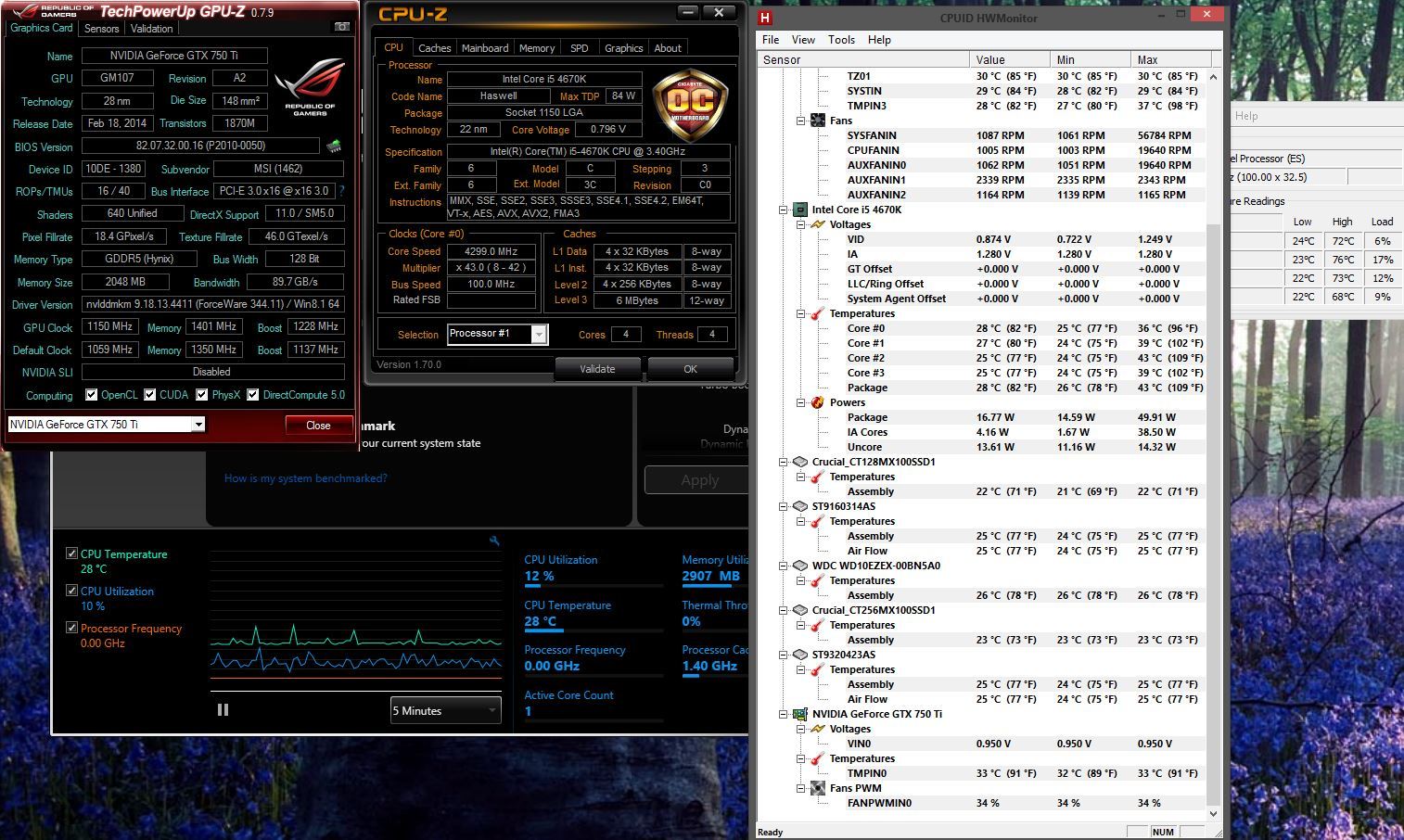Click the Powers flame icon in HWMonitor
This screenshot has height=840, width=1404.
(x=817, y=402)
